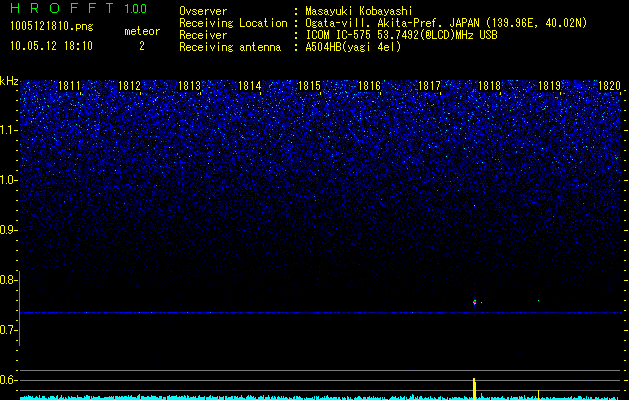Click the 1817 time marker
This screenshot has width=629, height=400.
click(429, 86)
